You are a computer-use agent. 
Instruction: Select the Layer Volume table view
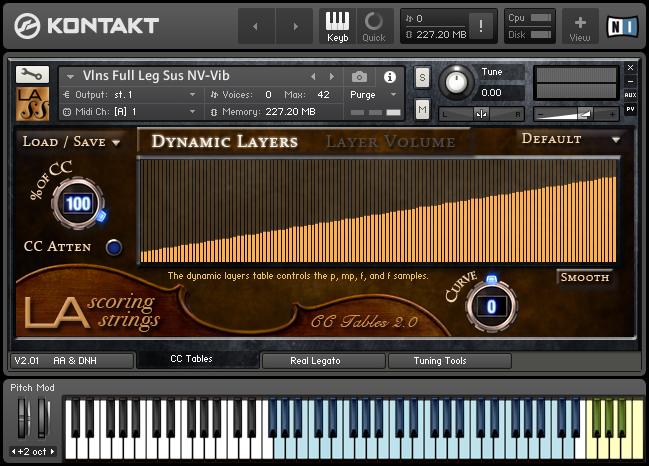pyautogui.click(x=390, y=142)
